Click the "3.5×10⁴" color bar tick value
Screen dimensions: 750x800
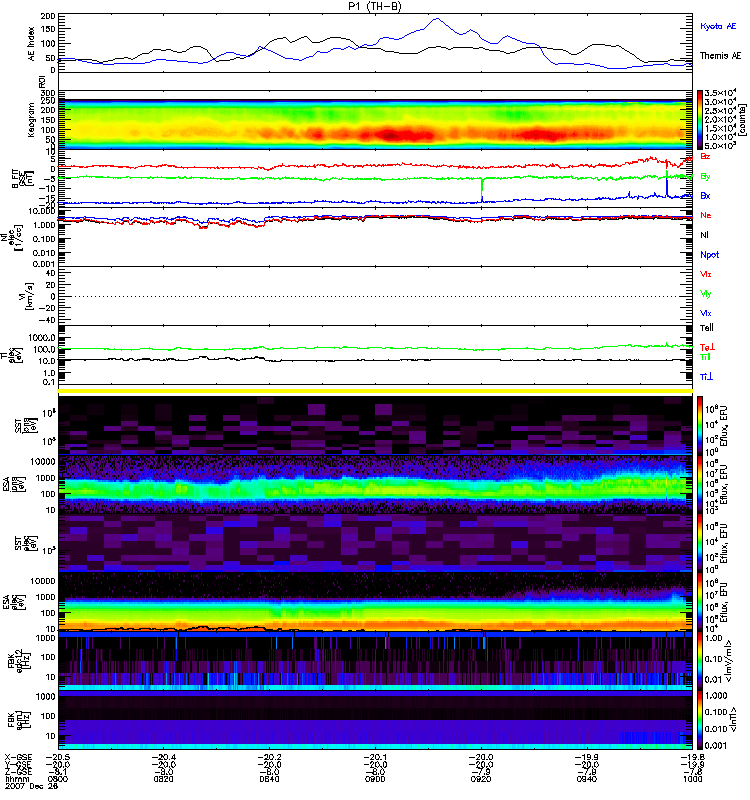tap(720, 93)
